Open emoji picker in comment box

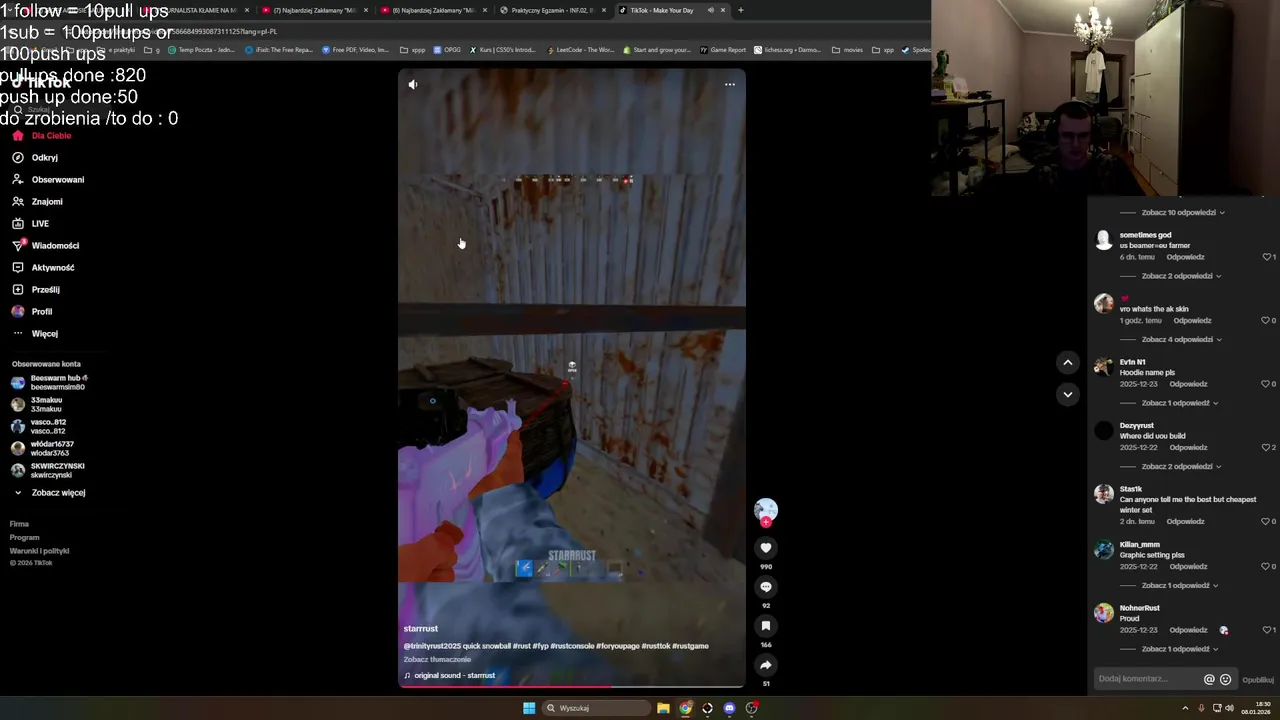click(1225, 680)
